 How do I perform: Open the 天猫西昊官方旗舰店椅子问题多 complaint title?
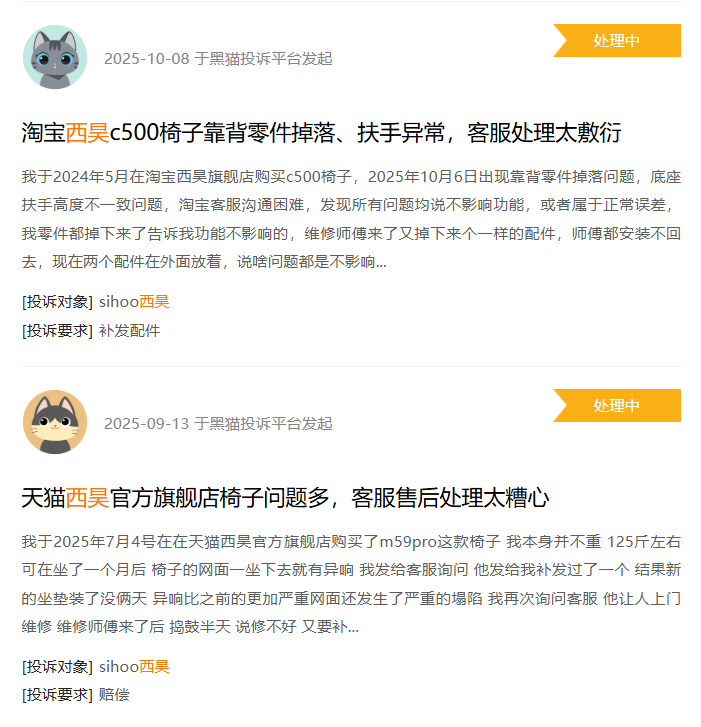(285, 498)
